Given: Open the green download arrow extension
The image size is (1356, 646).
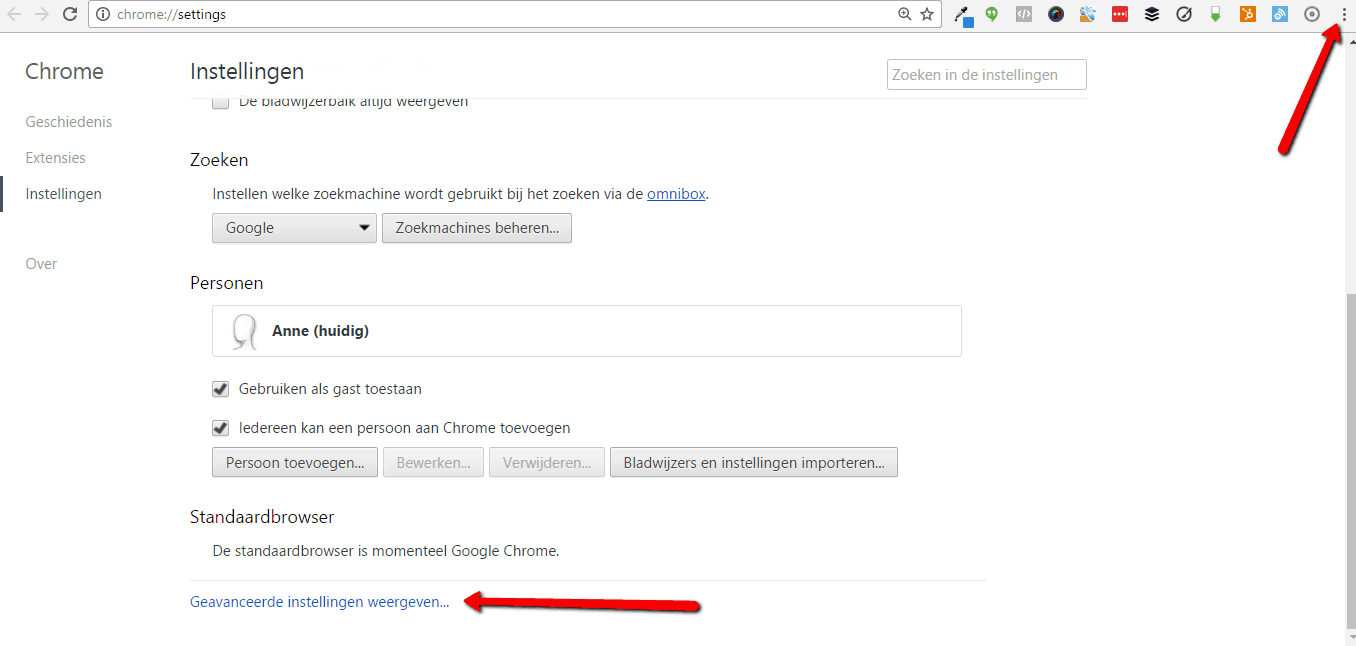Looking at the screenshot, I should pos(1216,14).
